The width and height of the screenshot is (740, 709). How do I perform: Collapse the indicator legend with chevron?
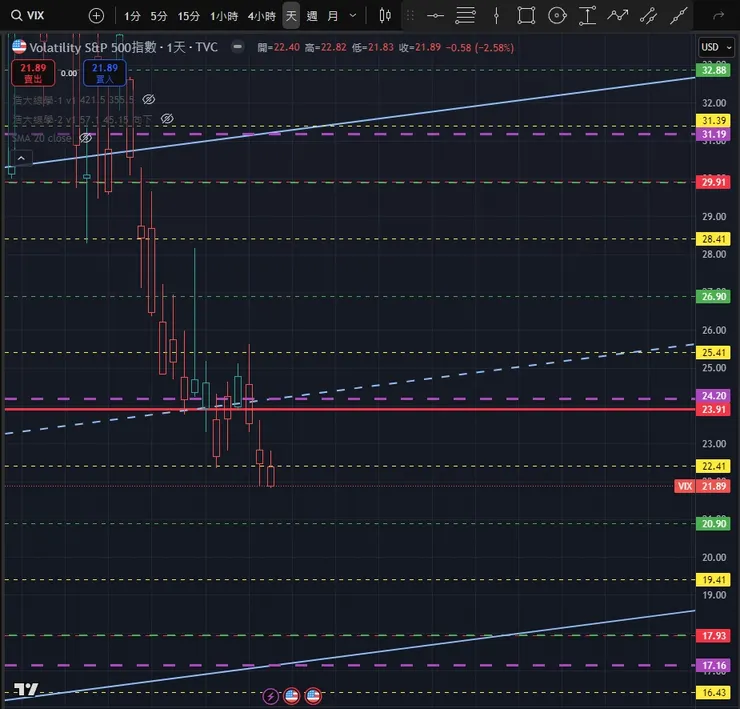point(21,158)
